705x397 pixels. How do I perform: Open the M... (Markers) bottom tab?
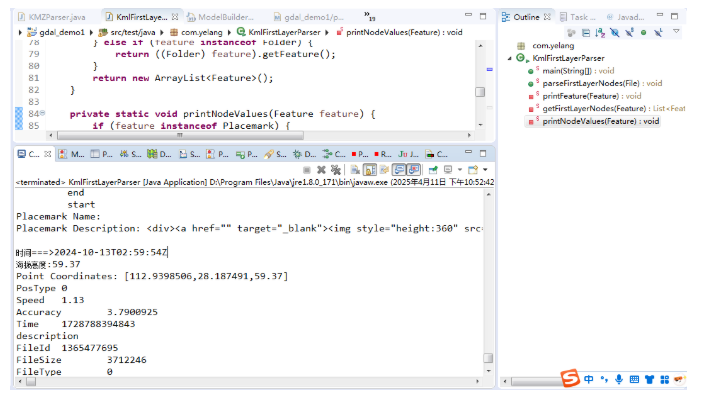(71, 154)
